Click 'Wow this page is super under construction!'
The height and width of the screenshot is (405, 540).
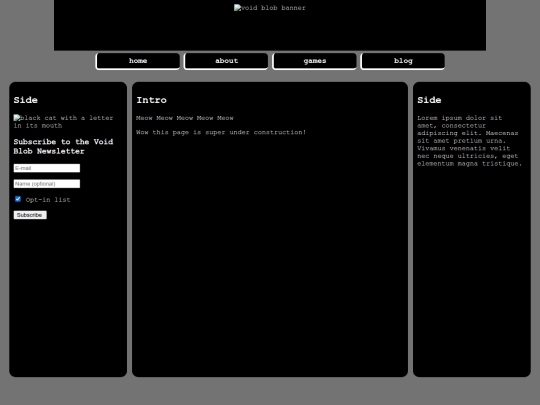tap(221, 132)
